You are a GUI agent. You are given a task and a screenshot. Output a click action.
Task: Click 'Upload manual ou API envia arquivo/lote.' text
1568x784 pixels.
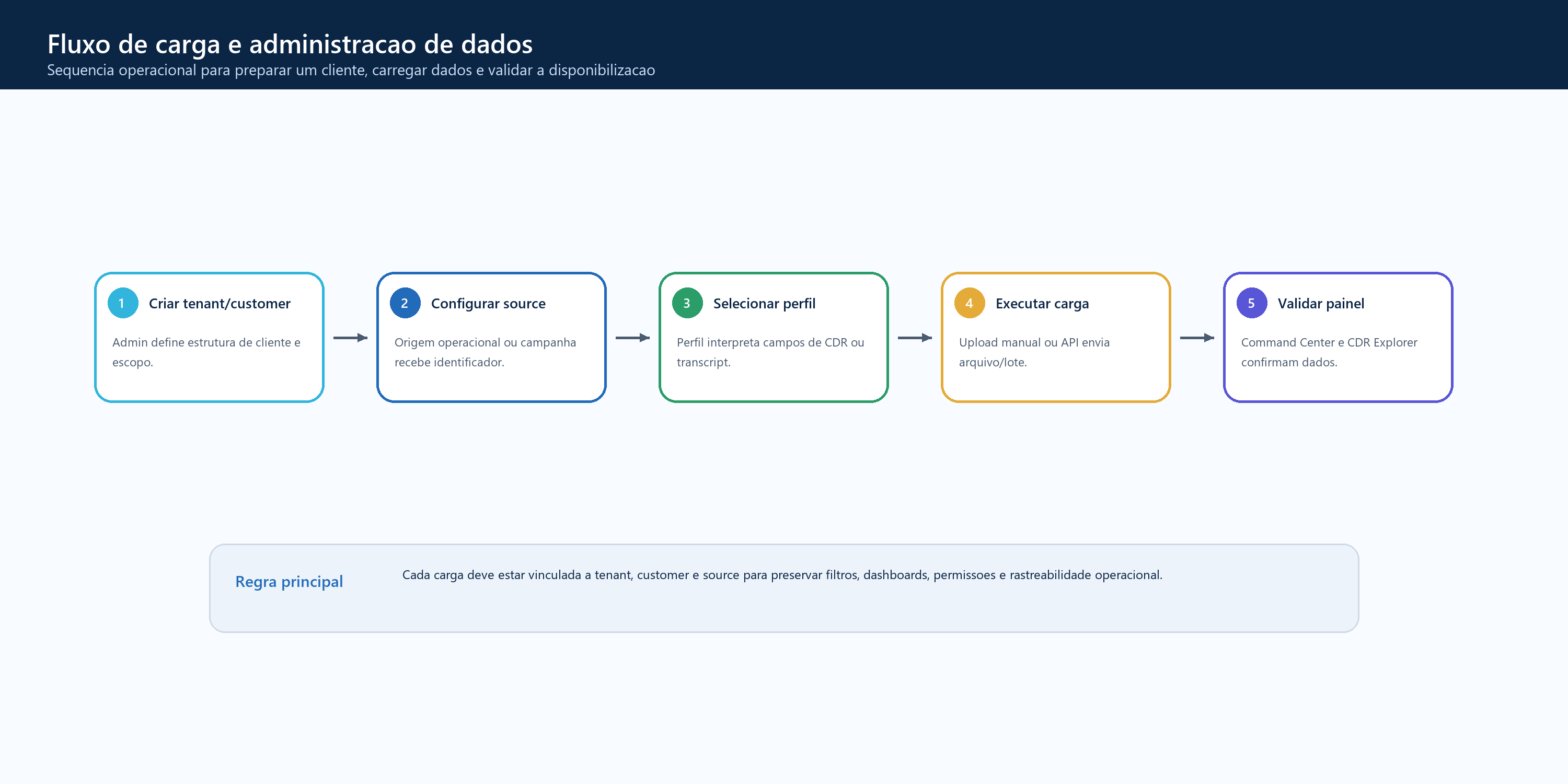click(x=1034, y=352)
